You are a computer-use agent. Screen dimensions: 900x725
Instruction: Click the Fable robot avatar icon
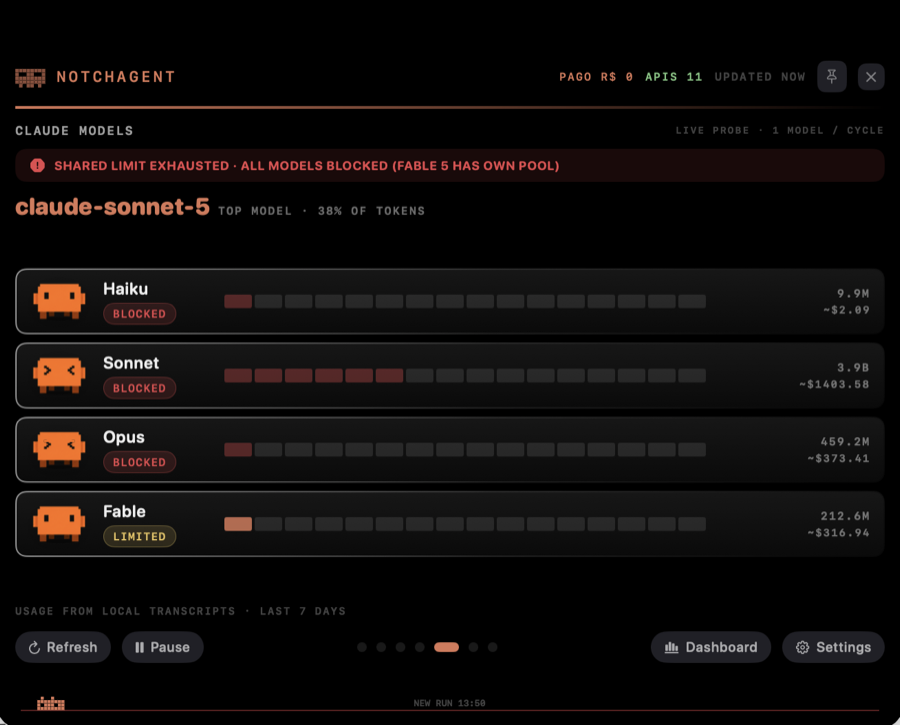click(59, 523)
